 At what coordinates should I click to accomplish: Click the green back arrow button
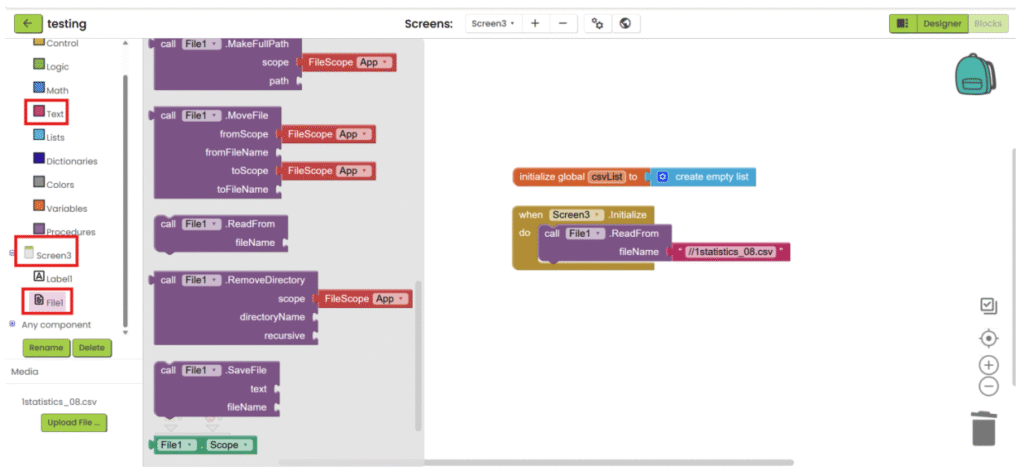click(x=28, y=23)
